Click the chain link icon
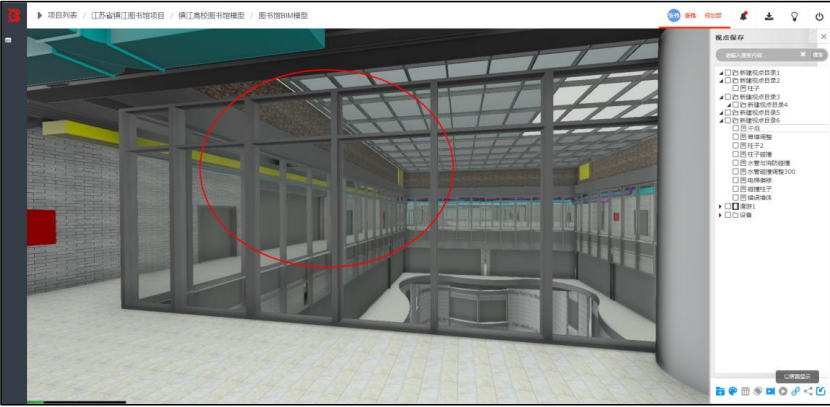This screenshot has height=407, width=830. (x=795, y=391)
